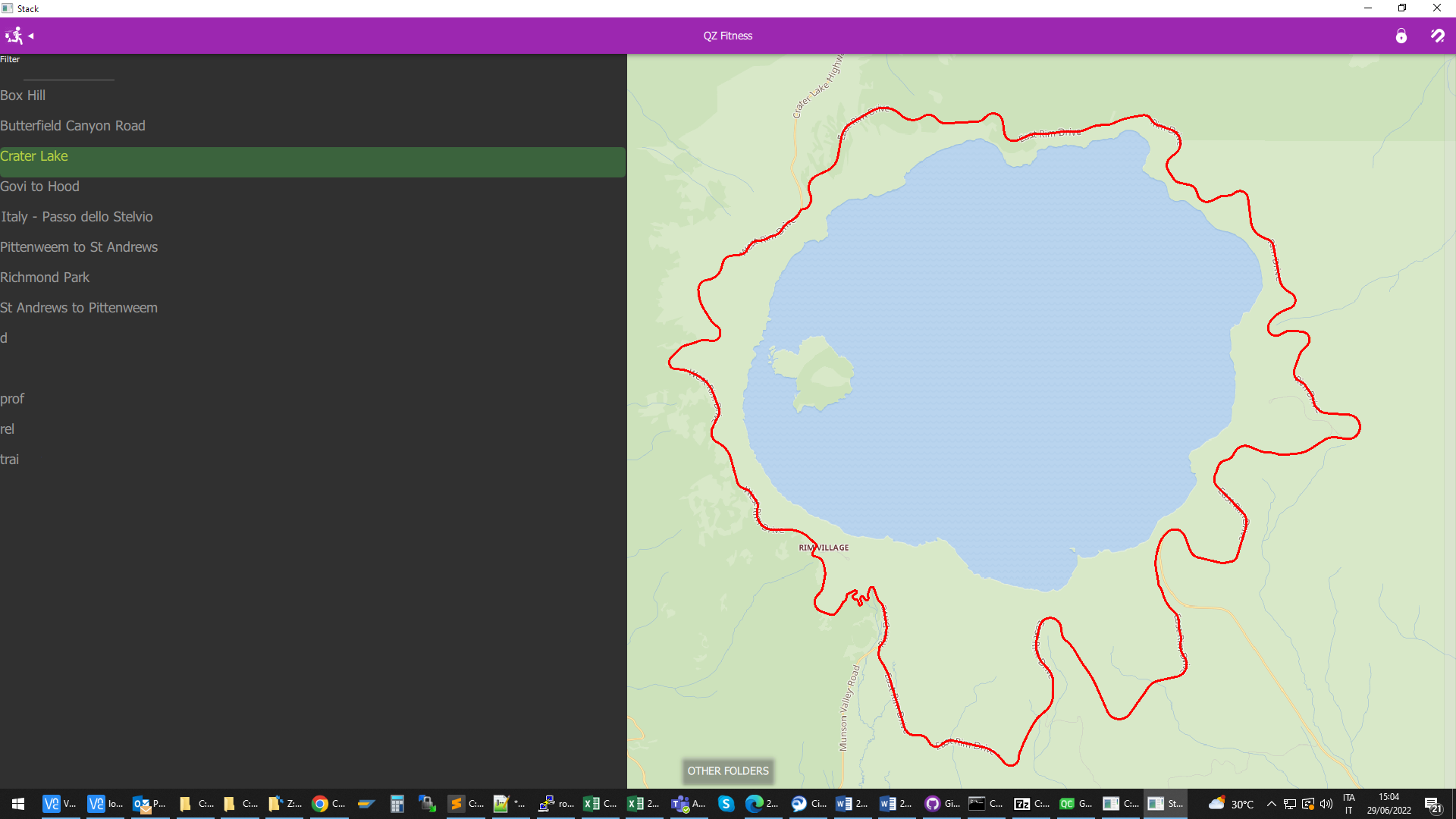Launch Skype from the taskbar
This screenshot has width=1456, height=819.
point(726,803)
